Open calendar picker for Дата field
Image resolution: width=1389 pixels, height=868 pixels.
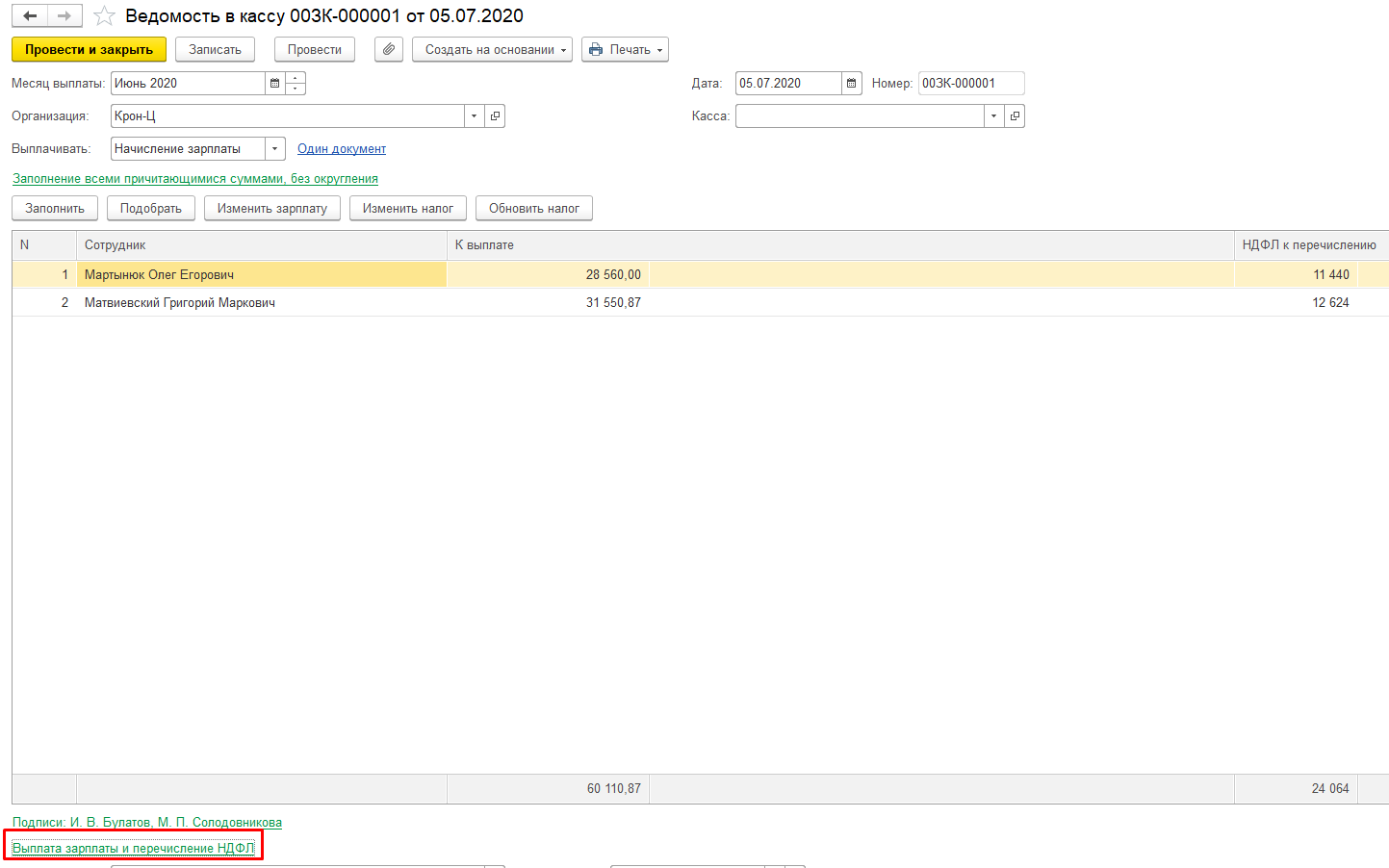pos(851,84)
